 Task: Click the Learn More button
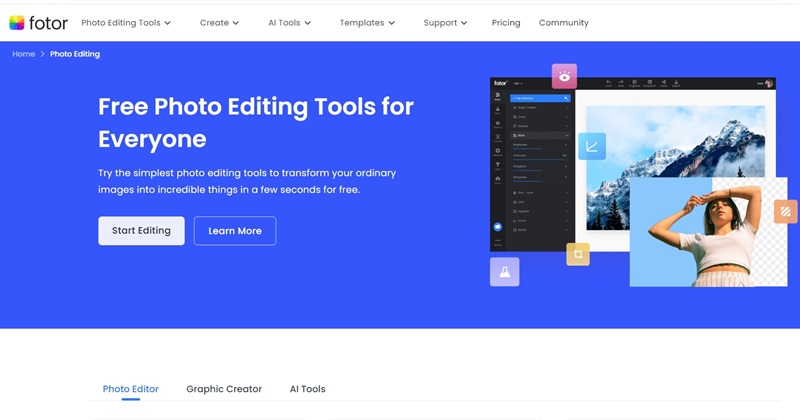point(235,231)
